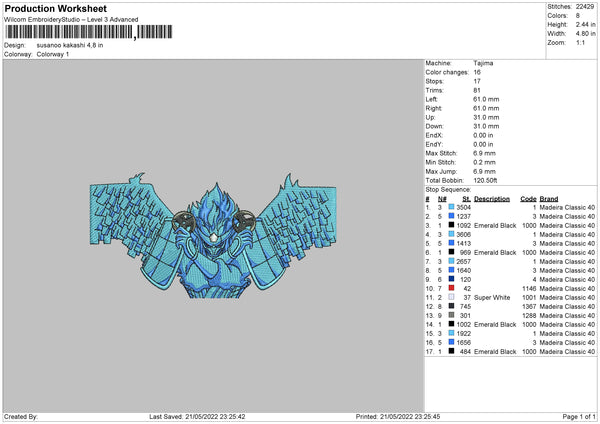
Task: Click the dark navy swatch in stop row 9
Action: pyautogui.click(x=452, y=279)
